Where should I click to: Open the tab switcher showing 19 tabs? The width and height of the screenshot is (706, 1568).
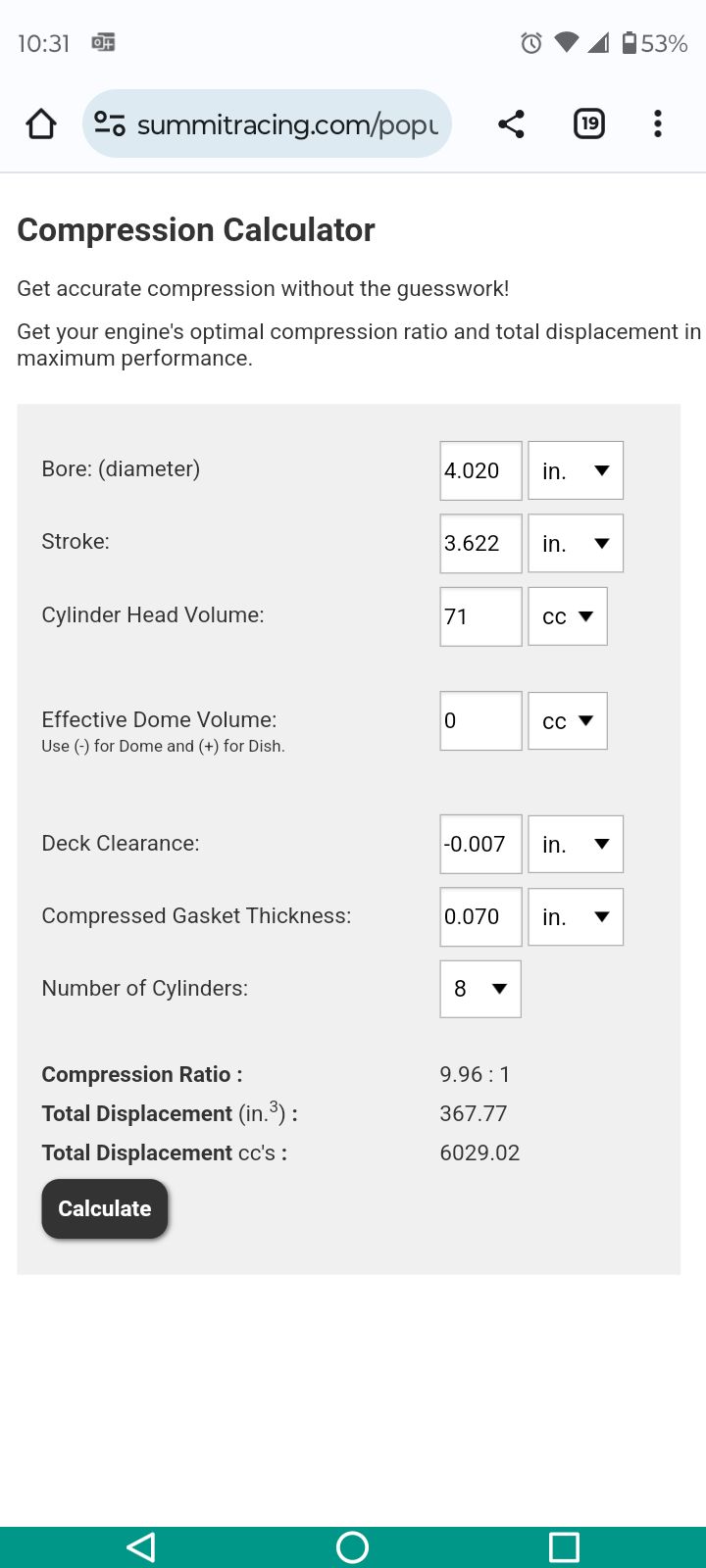588,124
